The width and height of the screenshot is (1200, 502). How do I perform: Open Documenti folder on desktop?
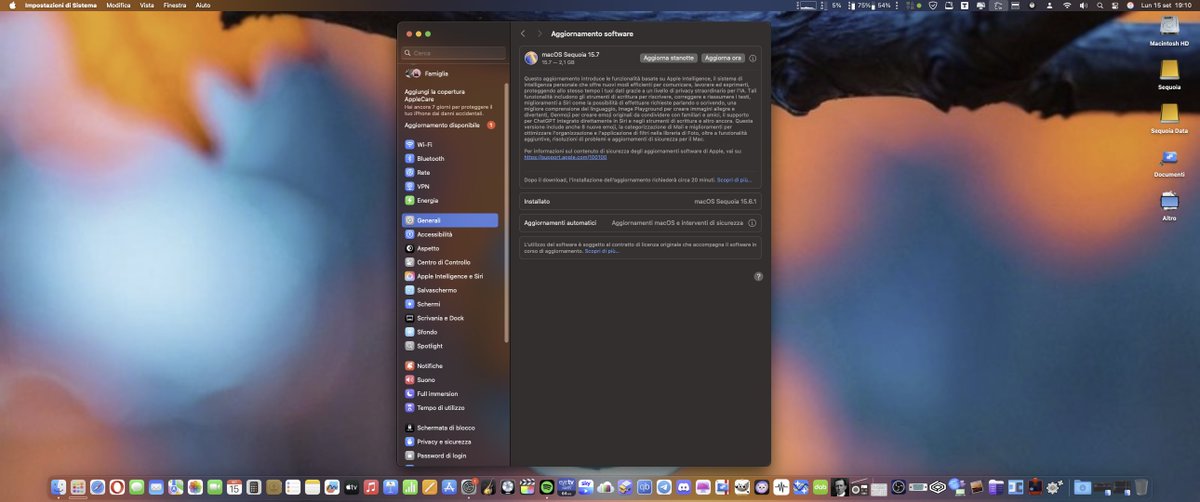click(1169, 162)
